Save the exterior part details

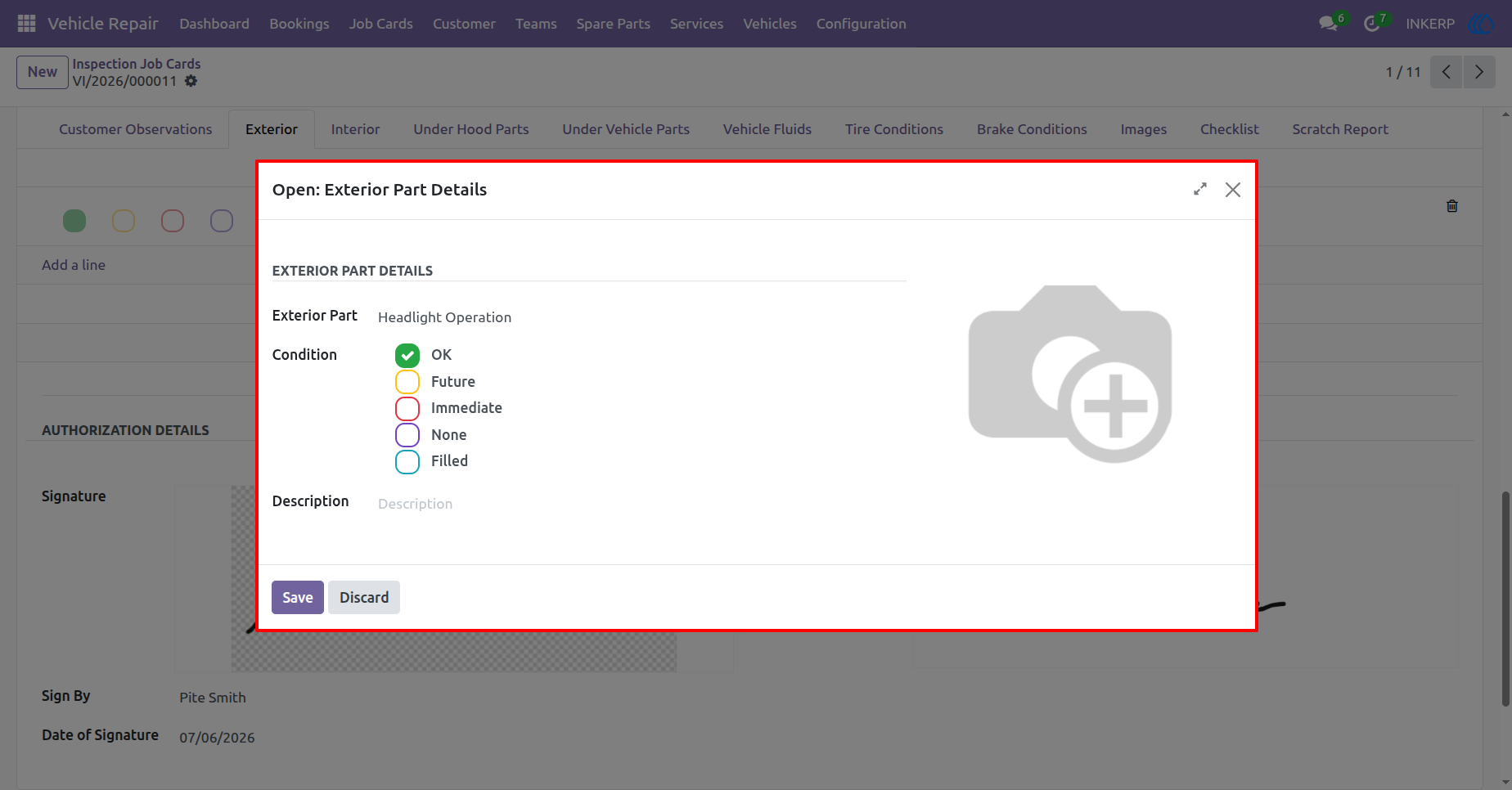pyautogui.click(x=298, y=598)
